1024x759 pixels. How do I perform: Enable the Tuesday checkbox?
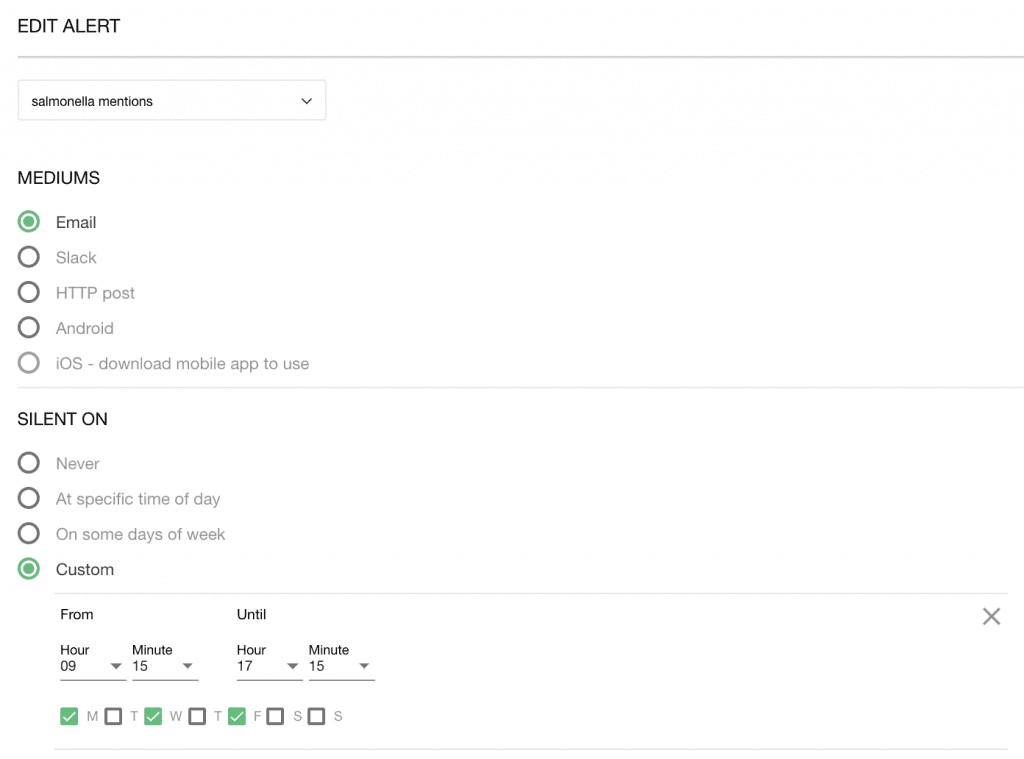(113, 716)
